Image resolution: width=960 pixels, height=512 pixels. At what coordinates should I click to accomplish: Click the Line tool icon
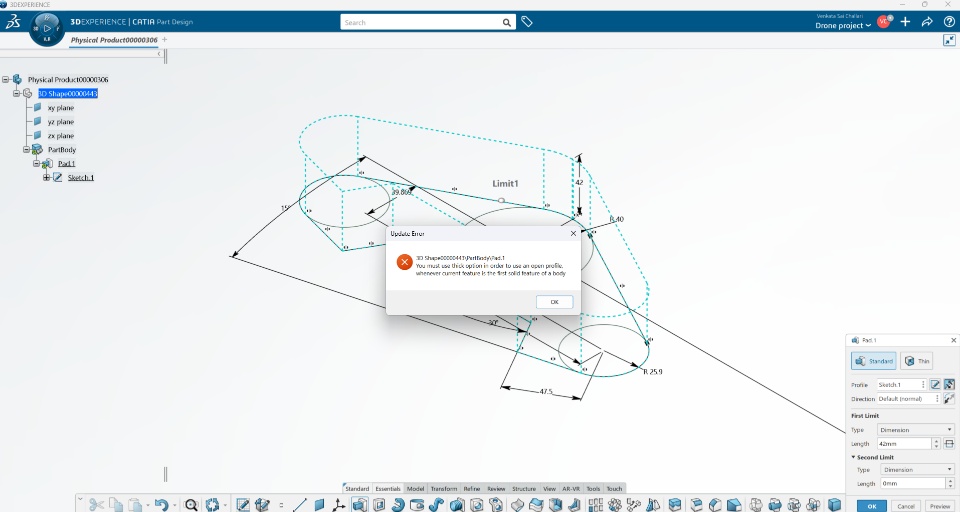click(299, 505)
